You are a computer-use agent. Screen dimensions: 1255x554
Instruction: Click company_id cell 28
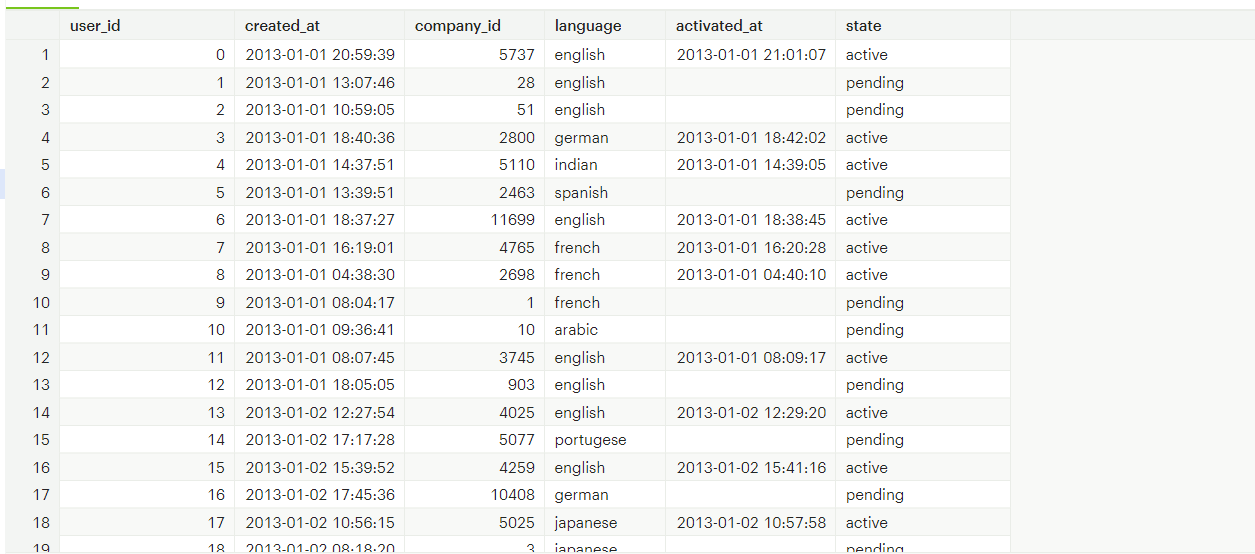click(475, 82)
